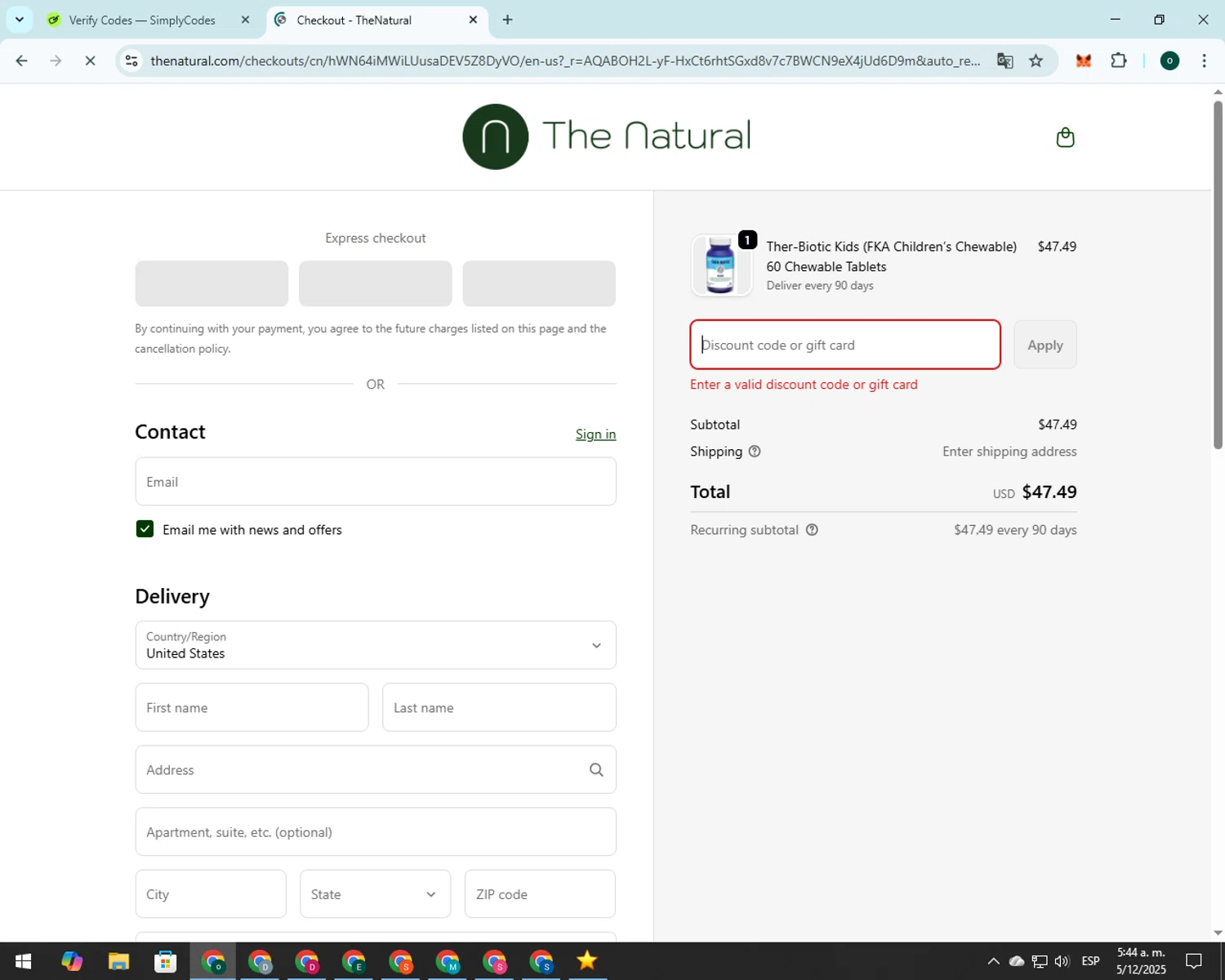Expand the Country/Region dropdown

[x=376, y=645]
